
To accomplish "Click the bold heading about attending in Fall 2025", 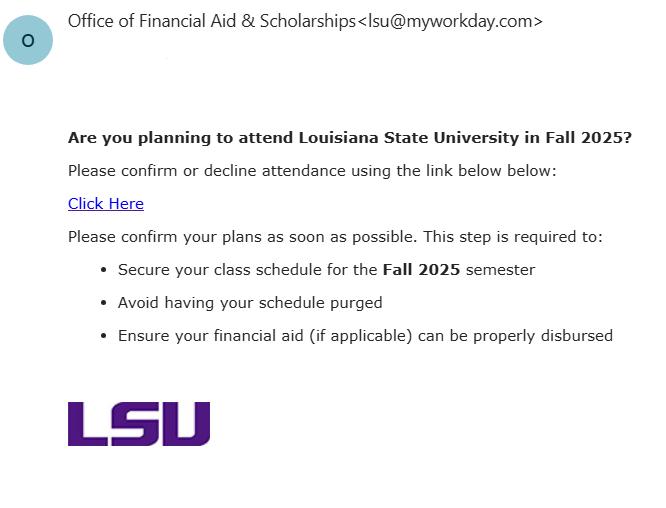I will pyautogui.click(x=350, y=138).
